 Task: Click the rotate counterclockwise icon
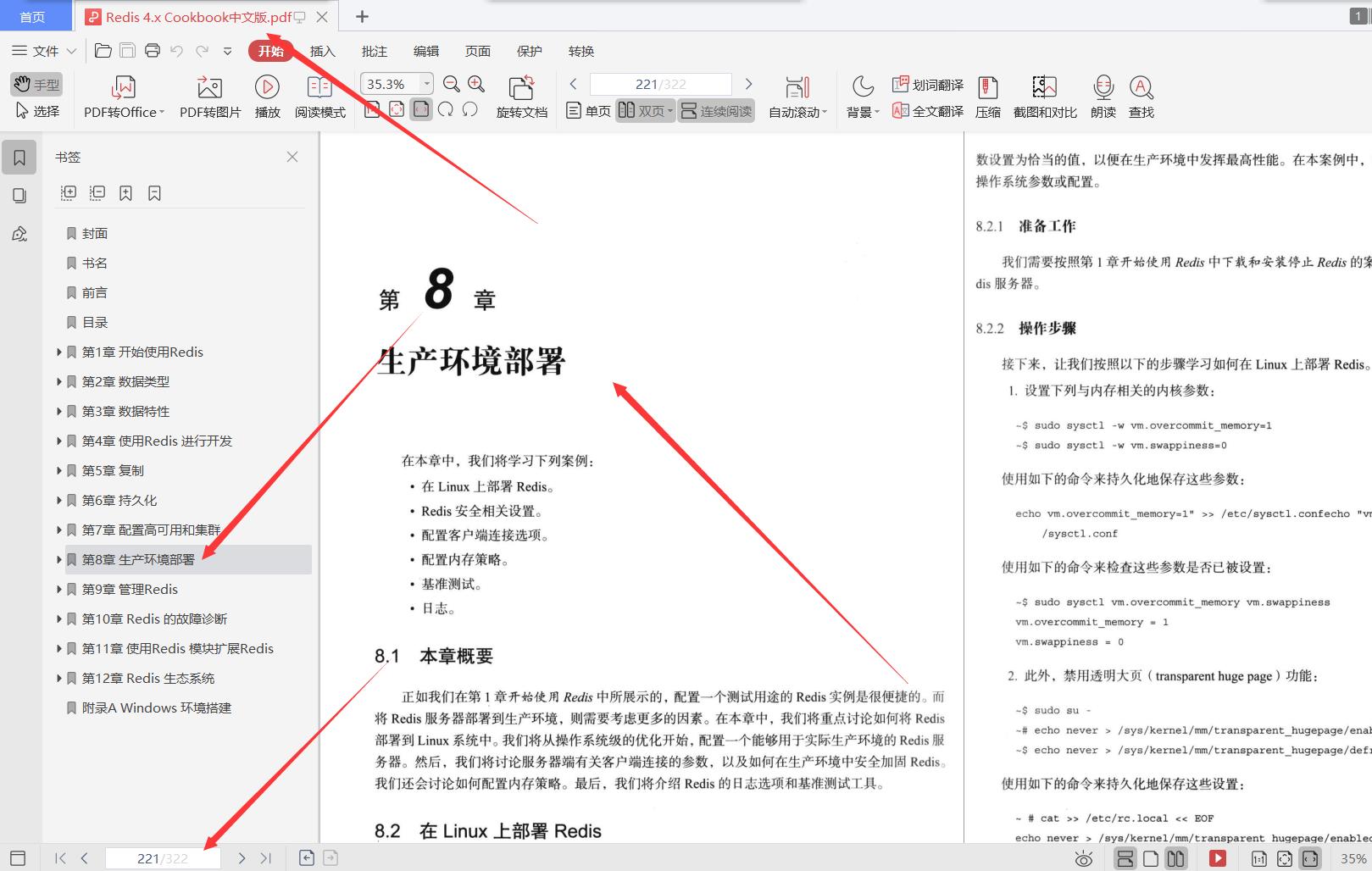coord(470,109)
